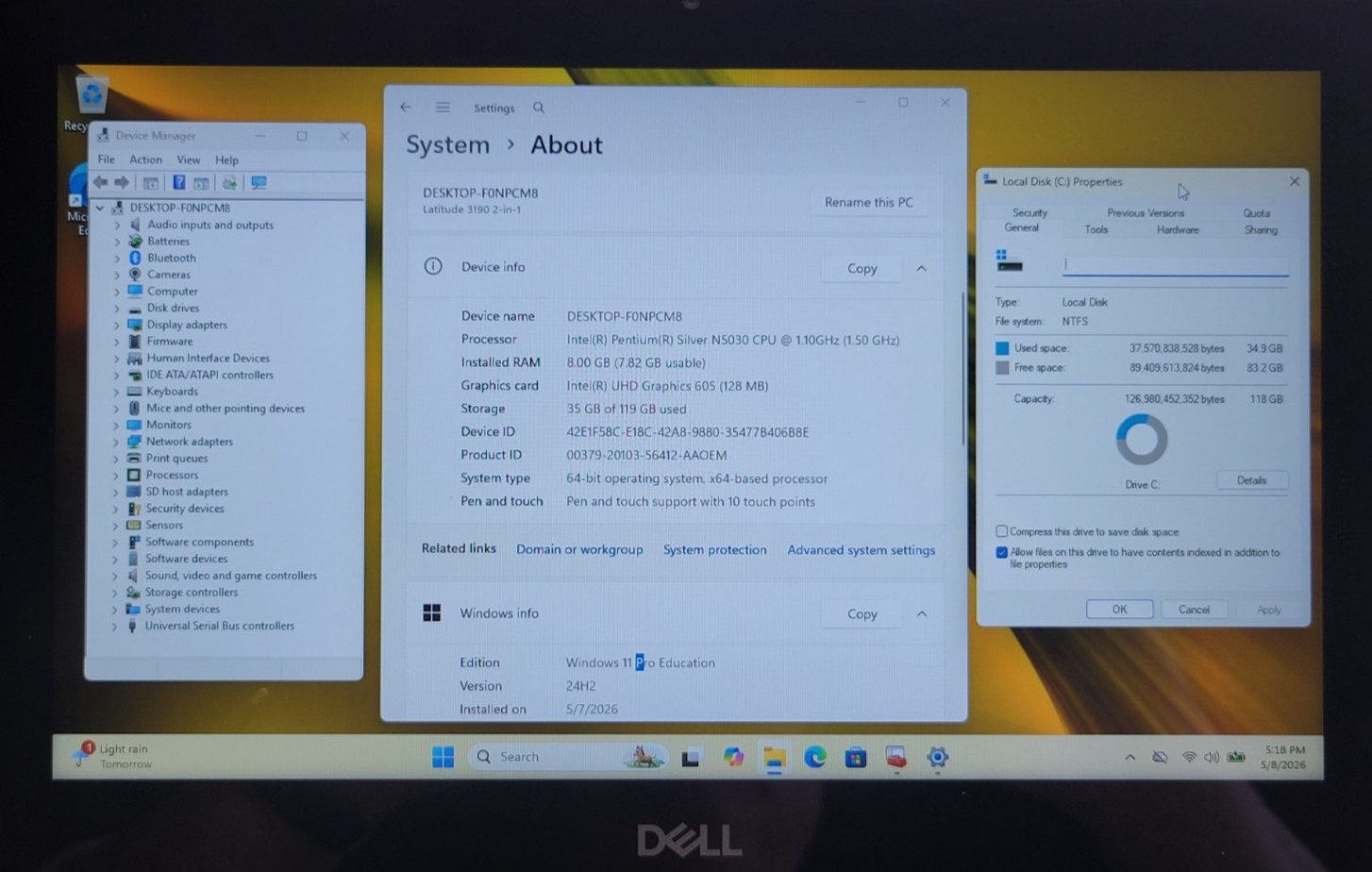The height and width of the screenshot is (872, 1372).
Task: Collapse the Device info section chevron
Action: 922,269
